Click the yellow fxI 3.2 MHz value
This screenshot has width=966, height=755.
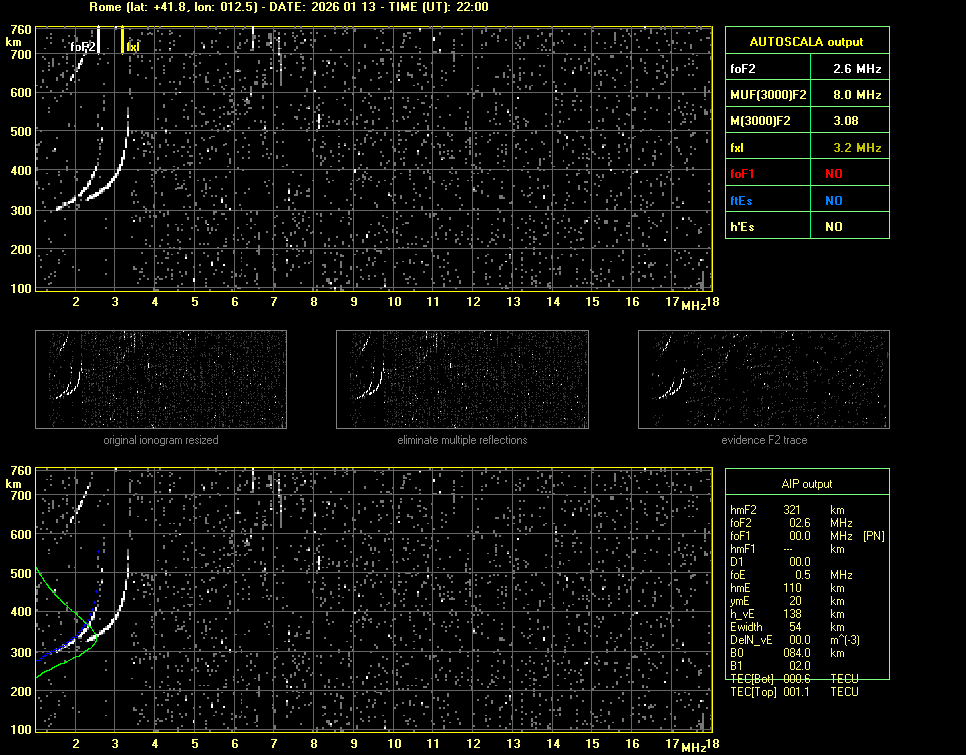[x=849, y=148]
